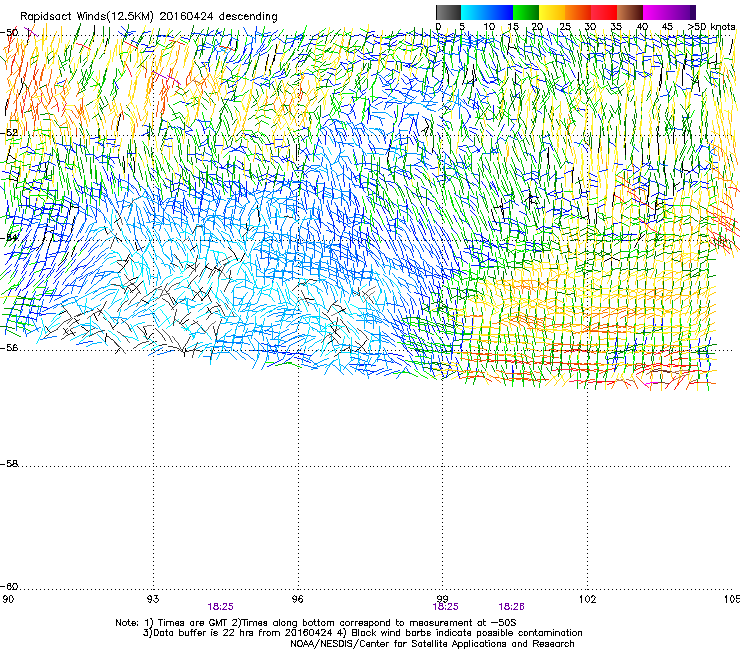Click the -52 latitude axis label
The height and width of the screenshot is (650, 740).
coord(9,133)
